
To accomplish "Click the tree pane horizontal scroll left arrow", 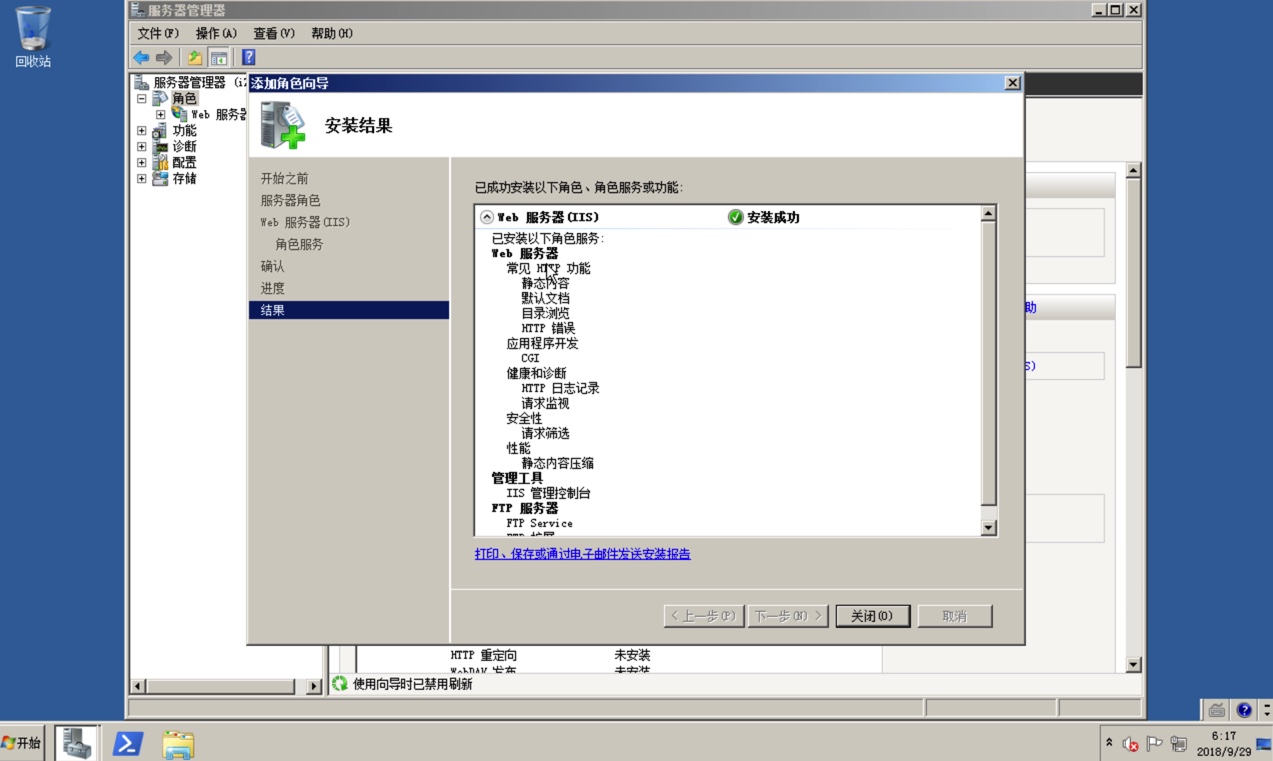I will [139, 686].
